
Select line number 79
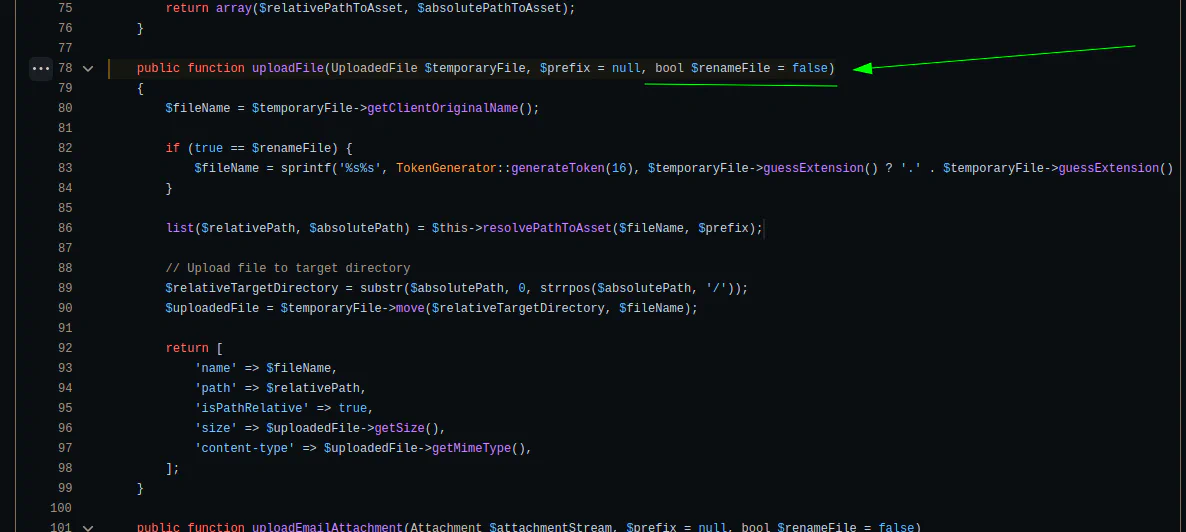65,88
